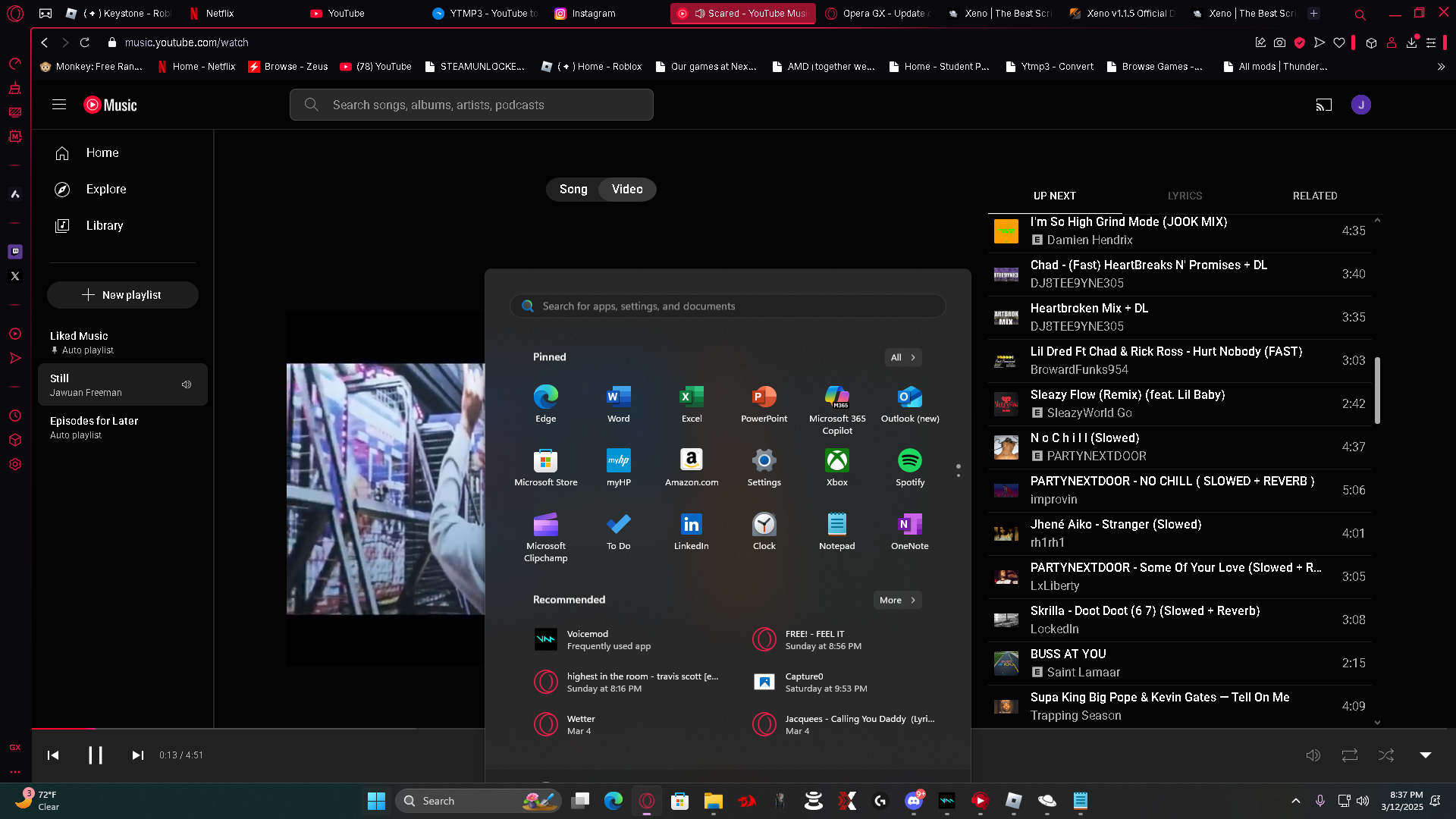The image size is (1456, 819).
Task: Open Edge from Start menu pinned apps
Action: tap(545, 403)
